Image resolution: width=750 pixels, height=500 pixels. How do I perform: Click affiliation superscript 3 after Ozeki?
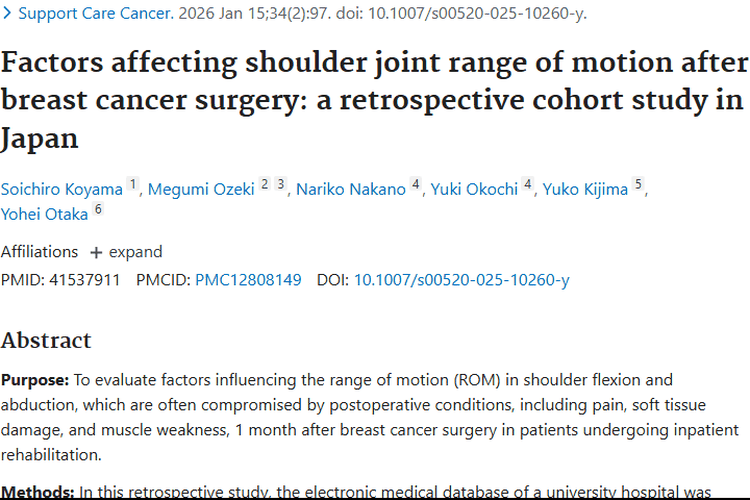(281, 185)
